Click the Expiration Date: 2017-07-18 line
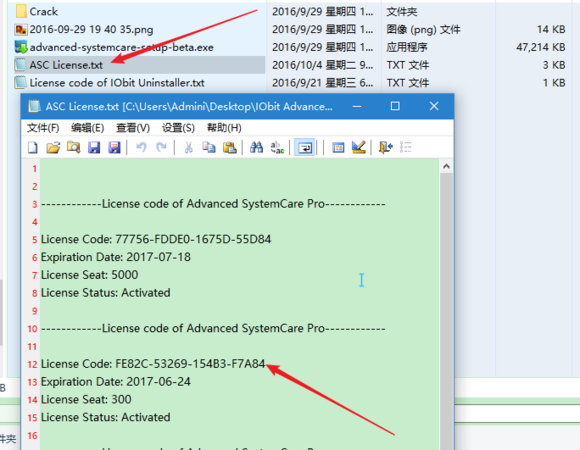580x450 pixels. (116, 257)
